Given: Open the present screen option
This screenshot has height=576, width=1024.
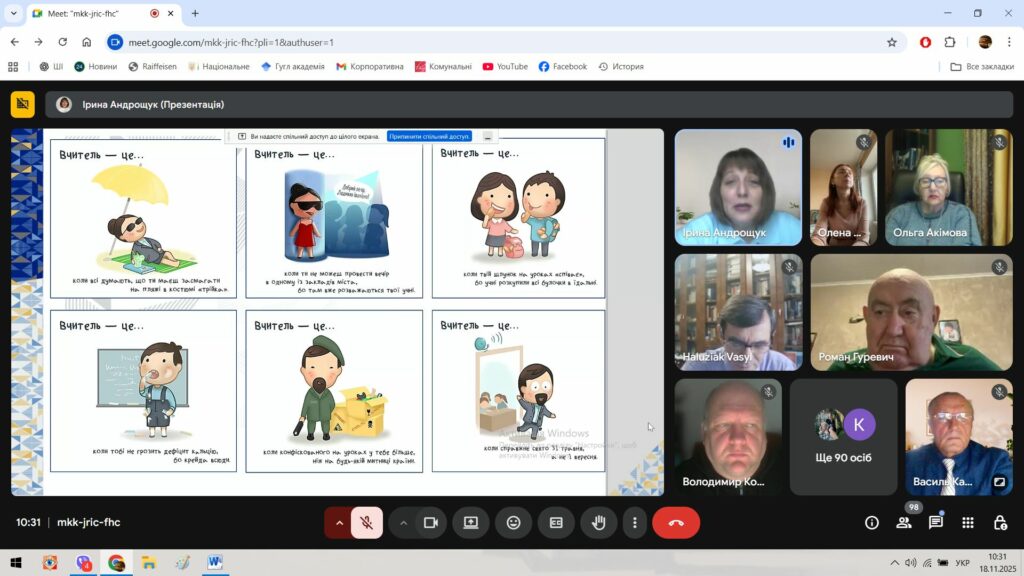Looking at the screenshot, I should pyautogui.click(x=470, y=522).
